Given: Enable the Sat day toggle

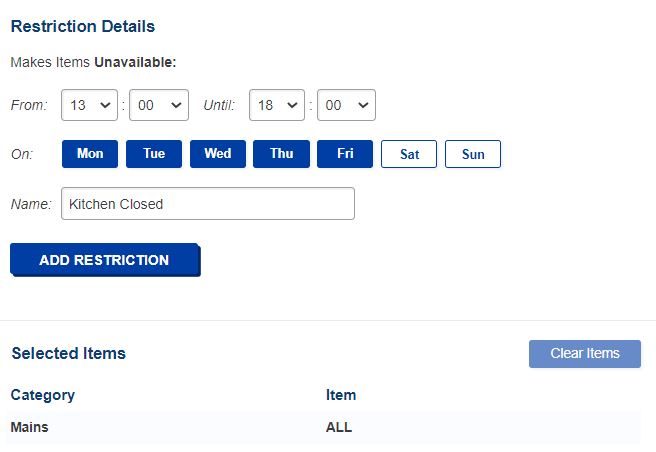Looking at the screenshot, I should click(x=409, y=154).
